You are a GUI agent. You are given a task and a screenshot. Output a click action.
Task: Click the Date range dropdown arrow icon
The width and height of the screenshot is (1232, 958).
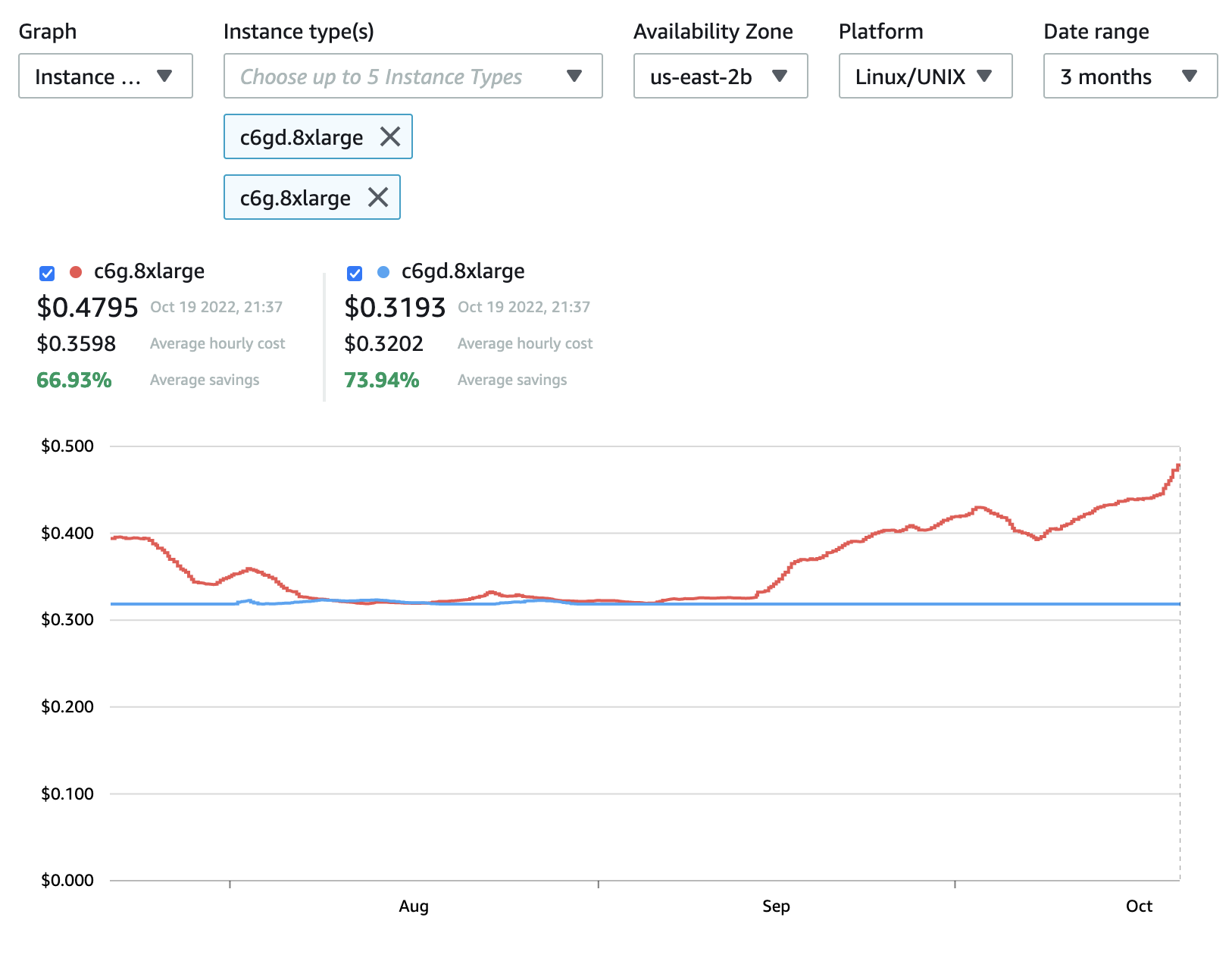click(1190, 76)
